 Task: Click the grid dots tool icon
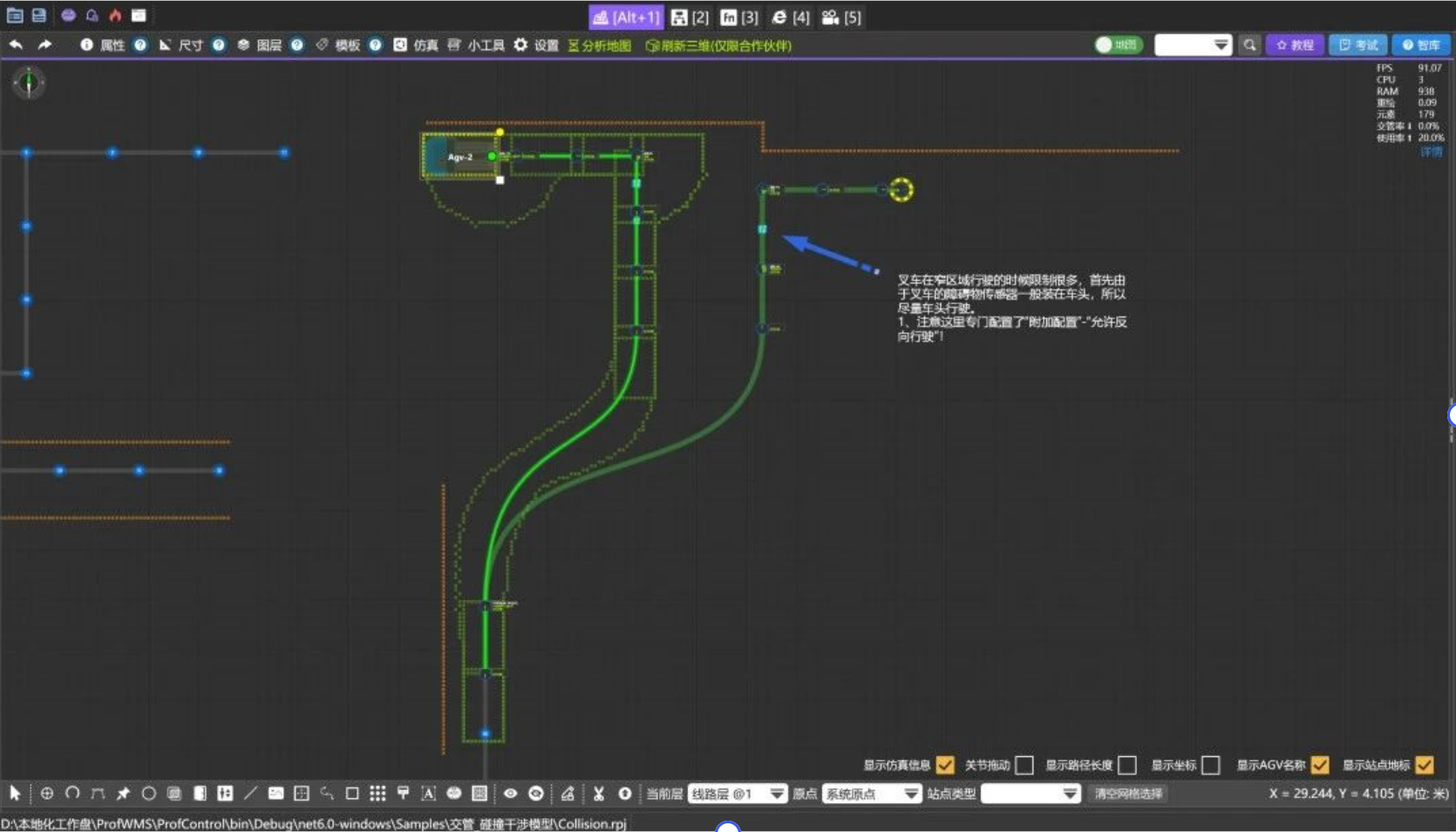click(x=378, y=793)
